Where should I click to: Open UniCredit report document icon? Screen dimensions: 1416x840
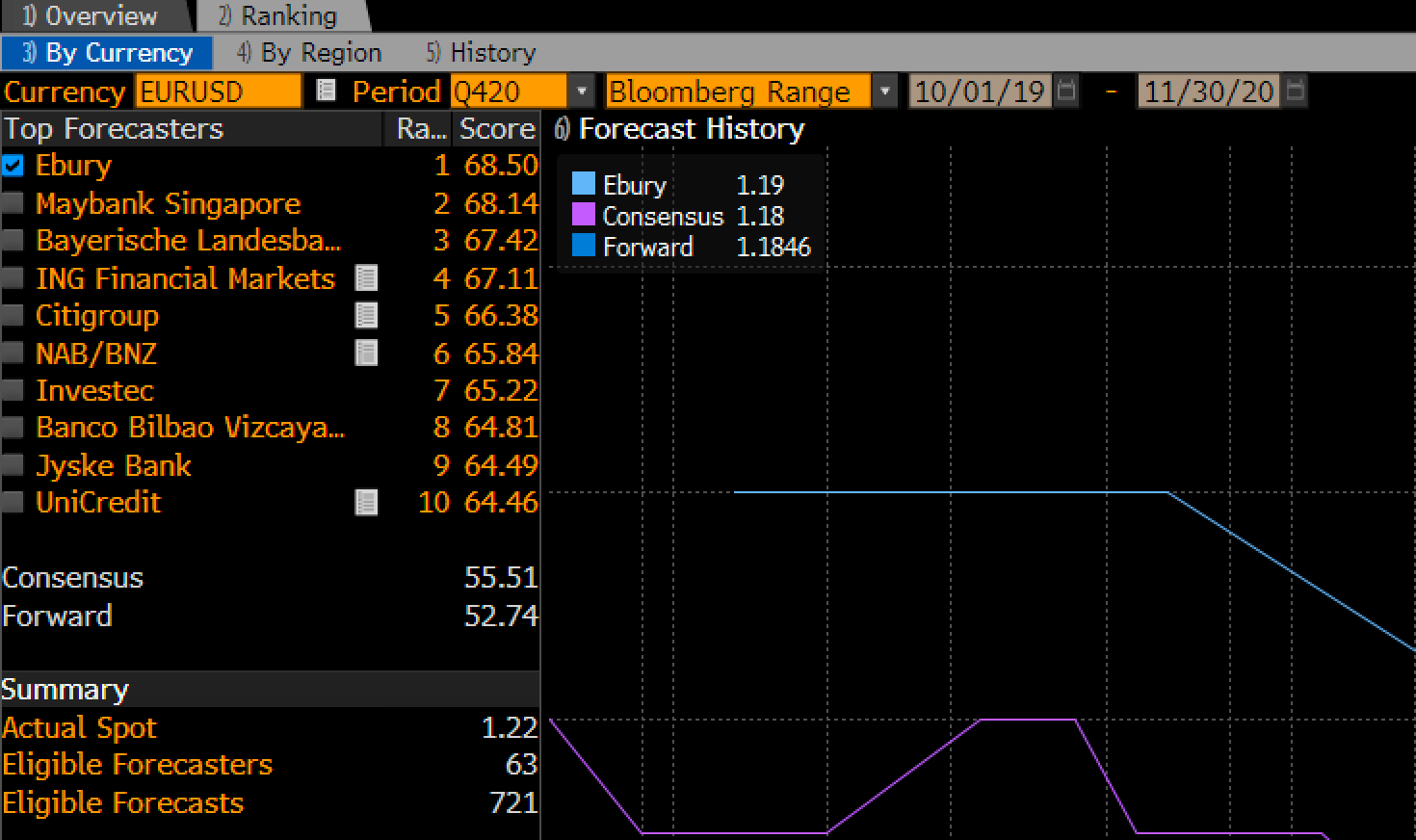tap(366, 502)
